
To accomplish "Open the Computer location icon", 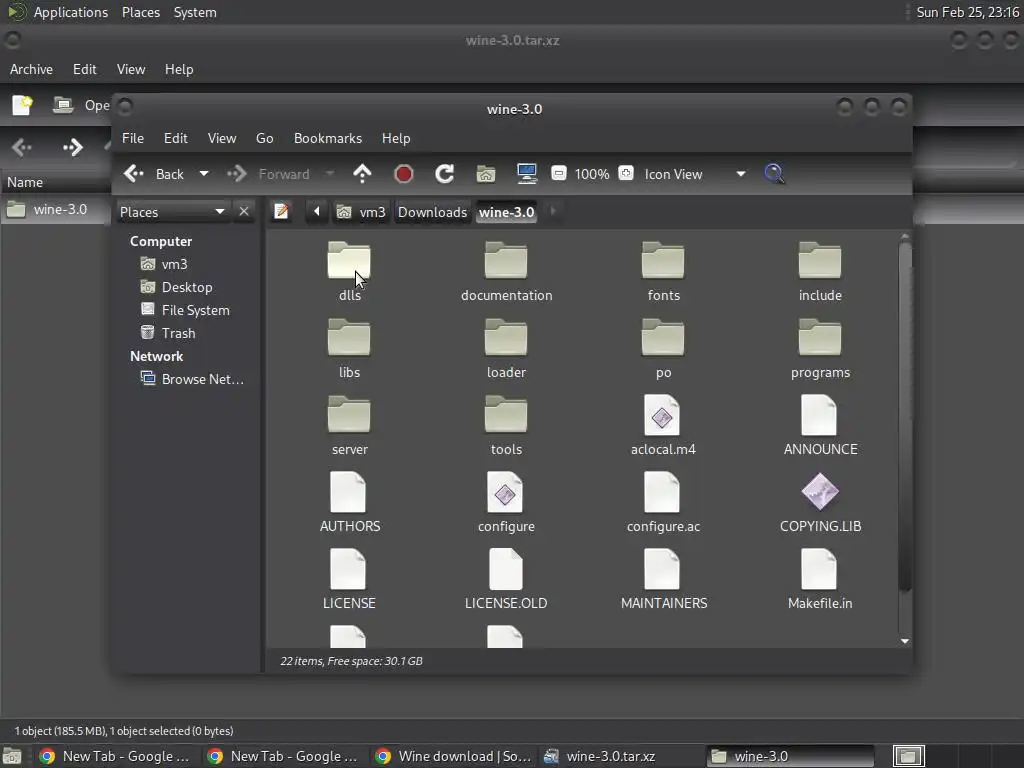I will 526,174.
